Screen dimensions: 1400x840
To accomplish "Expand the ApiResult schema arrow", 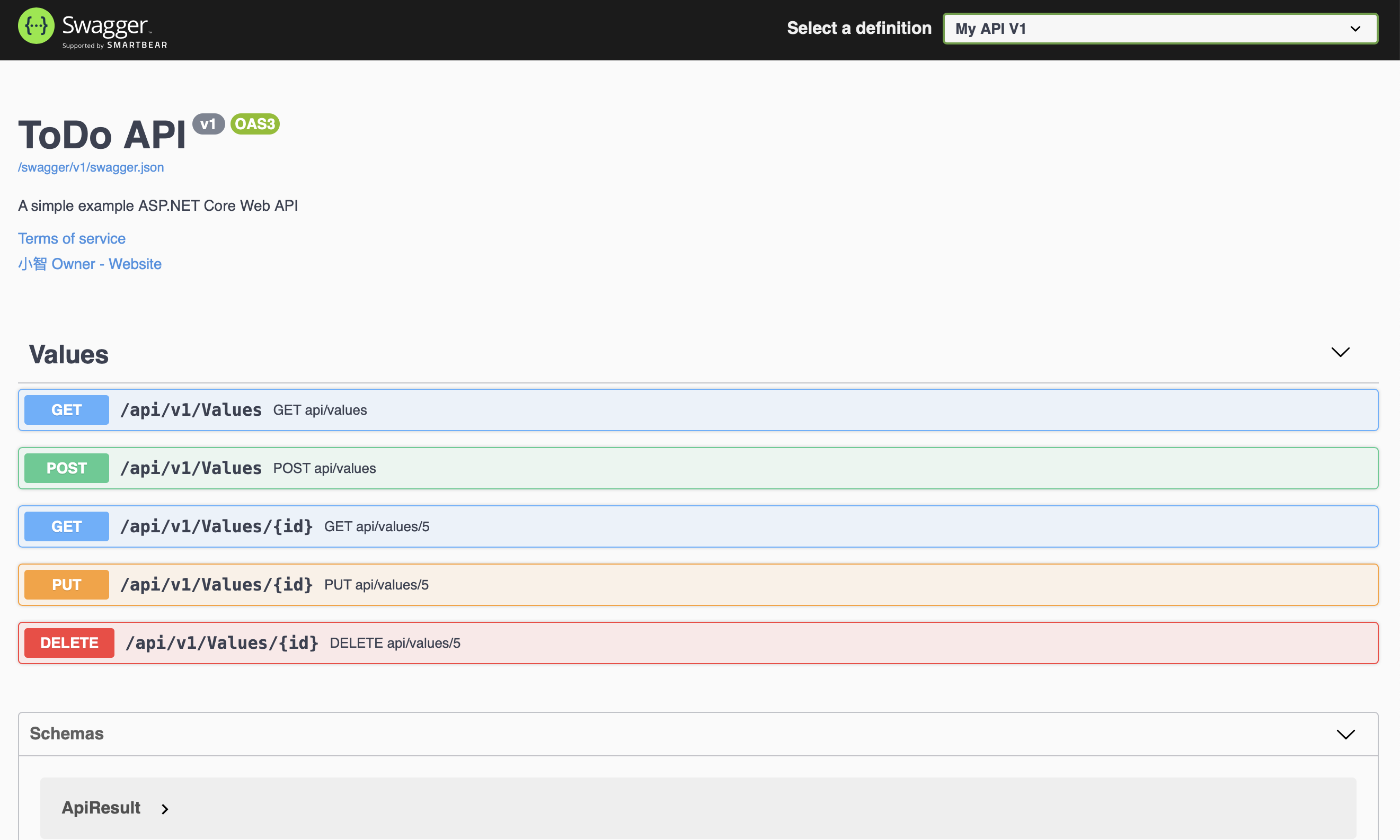I will [165, 809].
